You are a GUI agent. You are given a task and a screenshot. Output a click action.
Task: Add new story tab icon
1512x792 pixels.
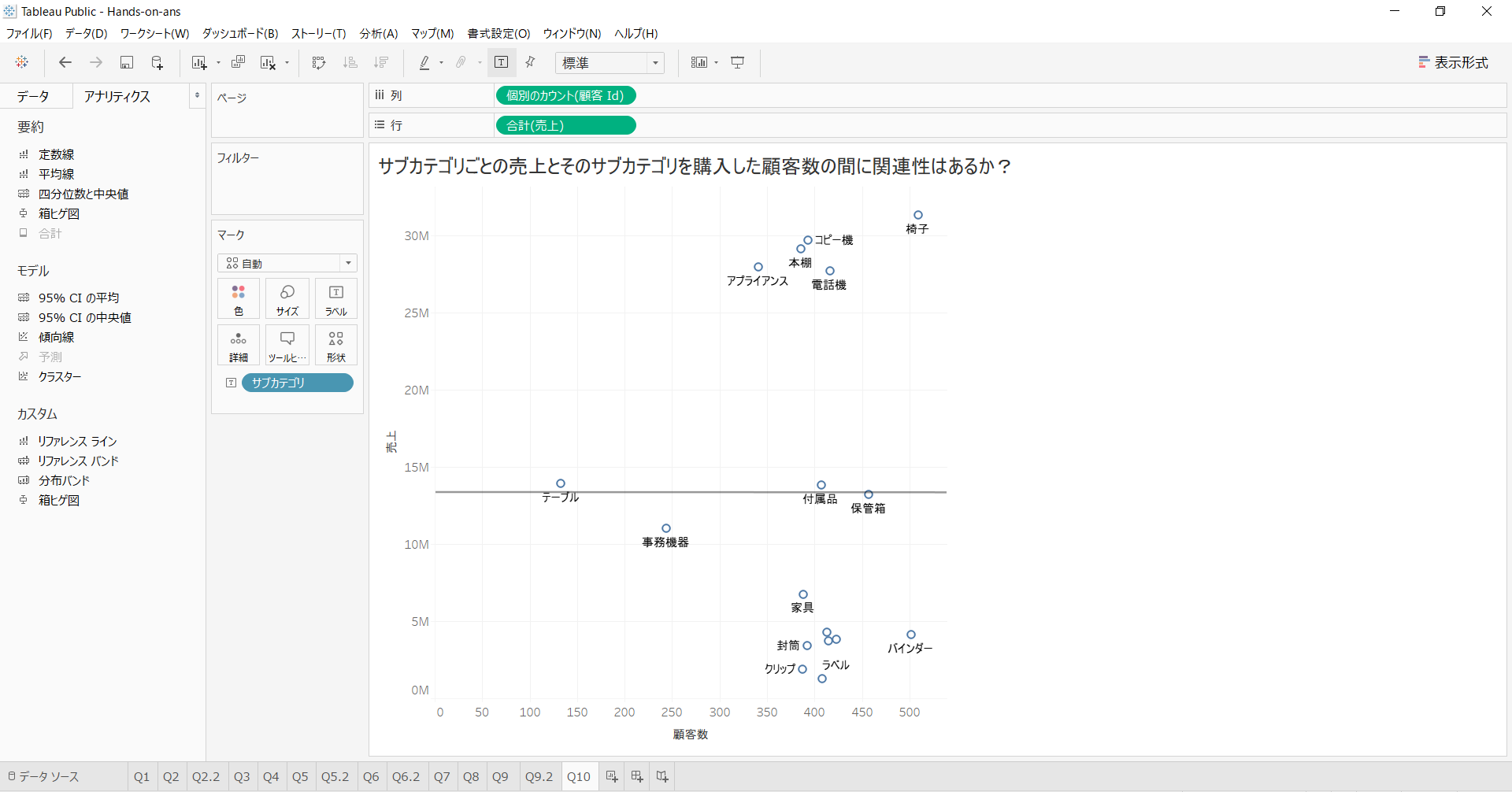click(662, 776)
